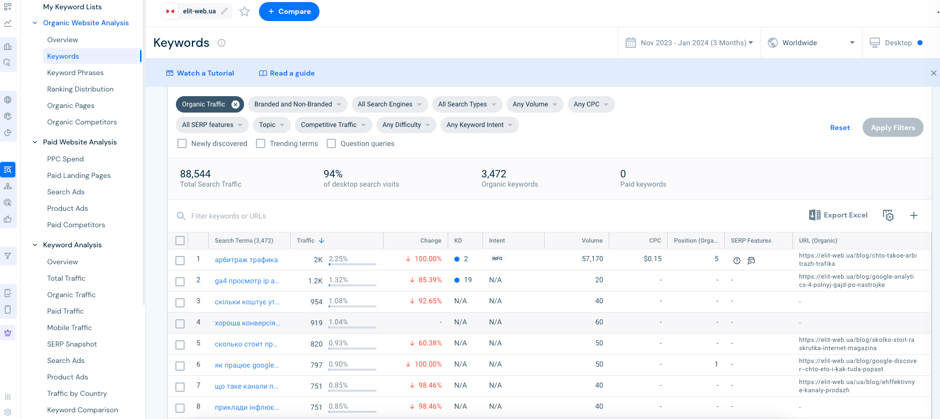
Task: Open the trend line chart icon in left rail
Action: coord(7,23)
